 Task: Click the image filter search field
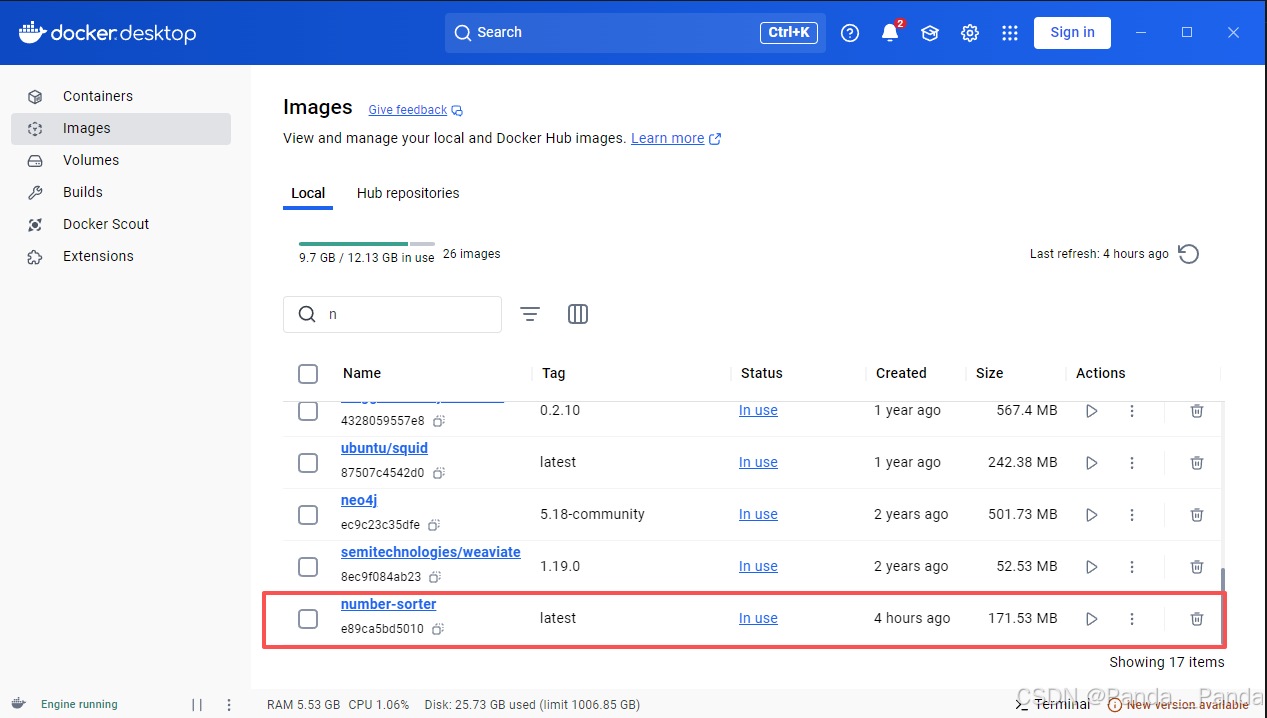[x=392, y=314]
